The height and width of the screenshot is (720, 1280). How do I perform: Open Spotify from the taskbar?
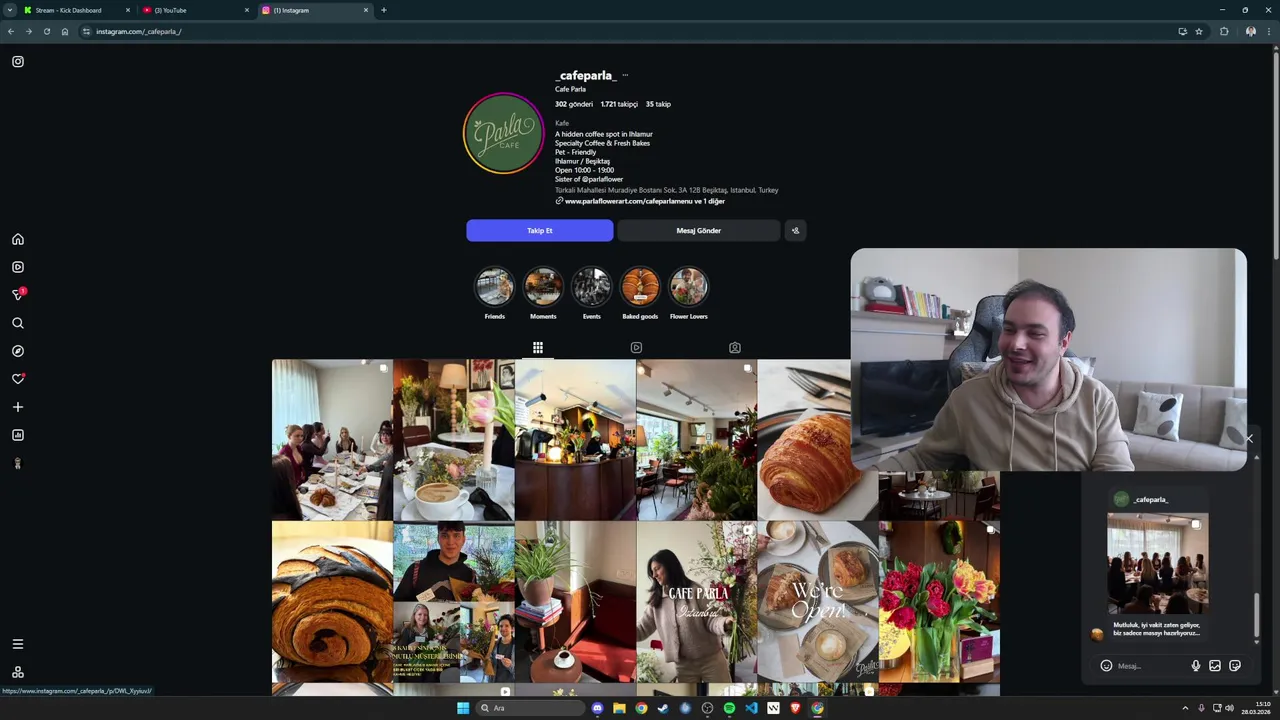[729, 708]
